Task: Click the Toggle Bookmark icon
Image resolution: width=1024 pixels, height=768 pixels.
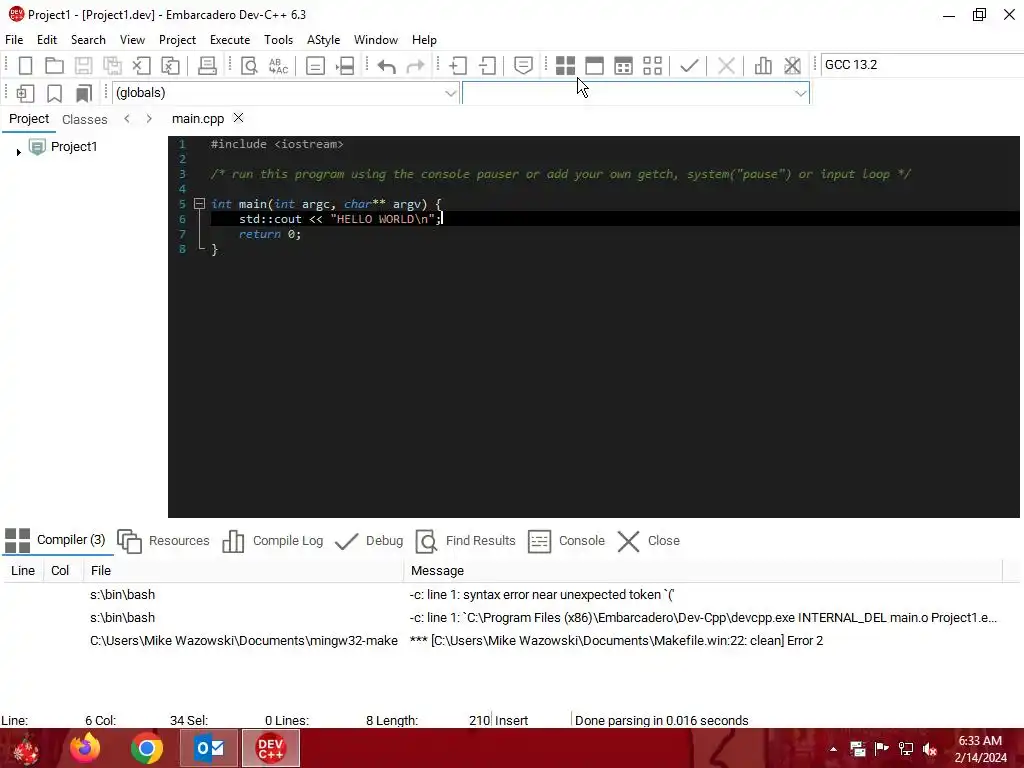Action: (x=54, y=93)
